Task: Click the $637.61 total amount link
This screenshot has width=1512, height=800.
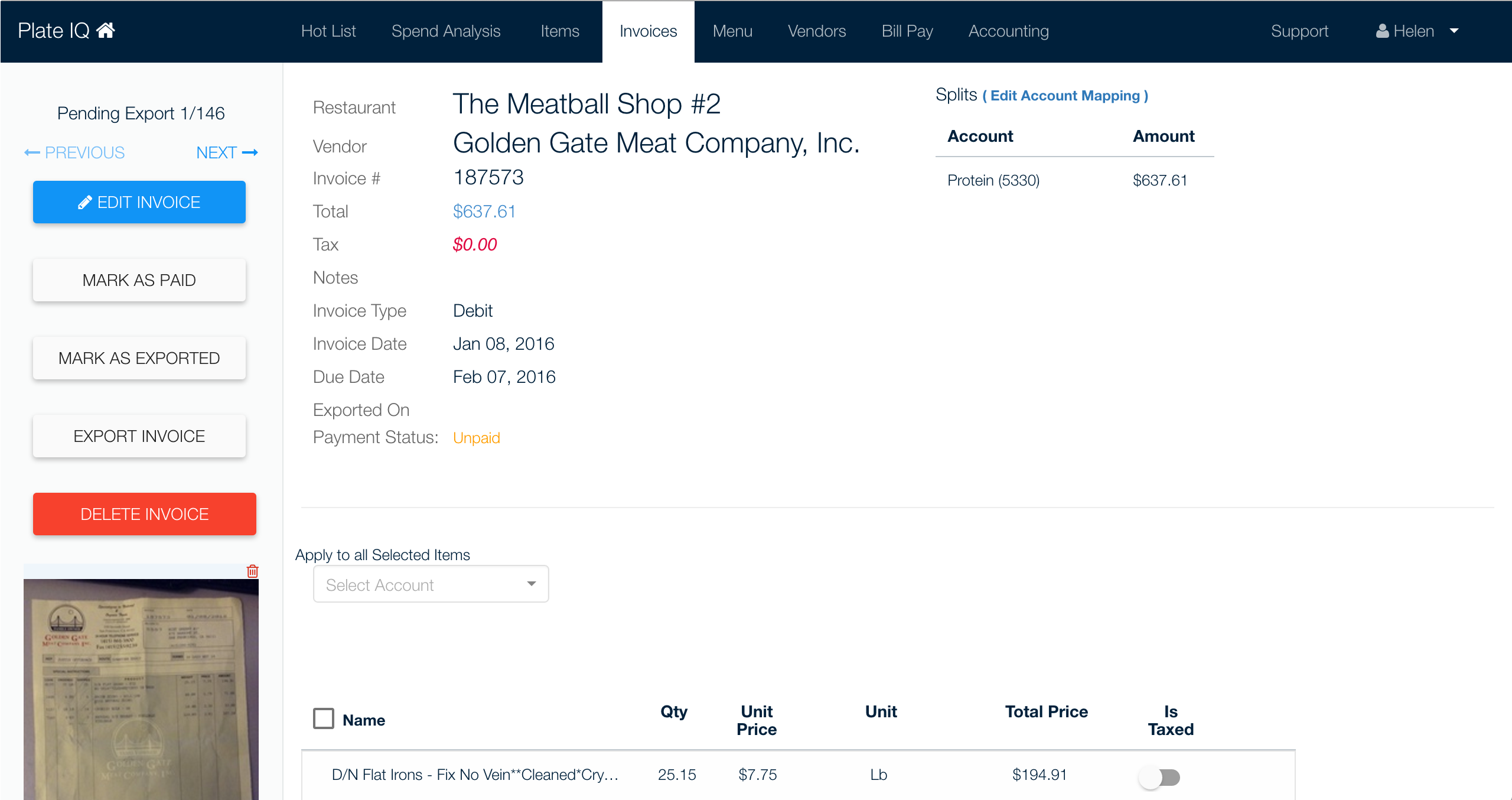Action: click(484, 212)
